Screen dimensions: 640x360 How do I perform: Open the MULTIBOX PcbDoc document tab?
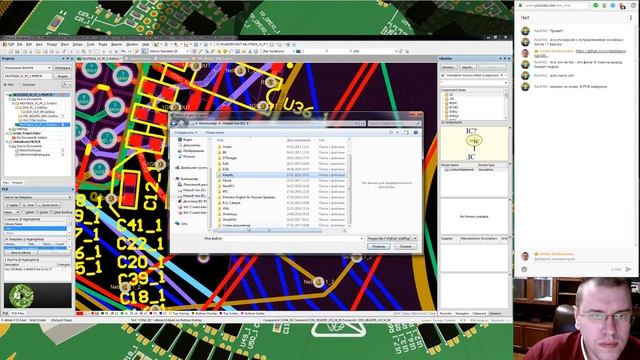coord(100,59)
